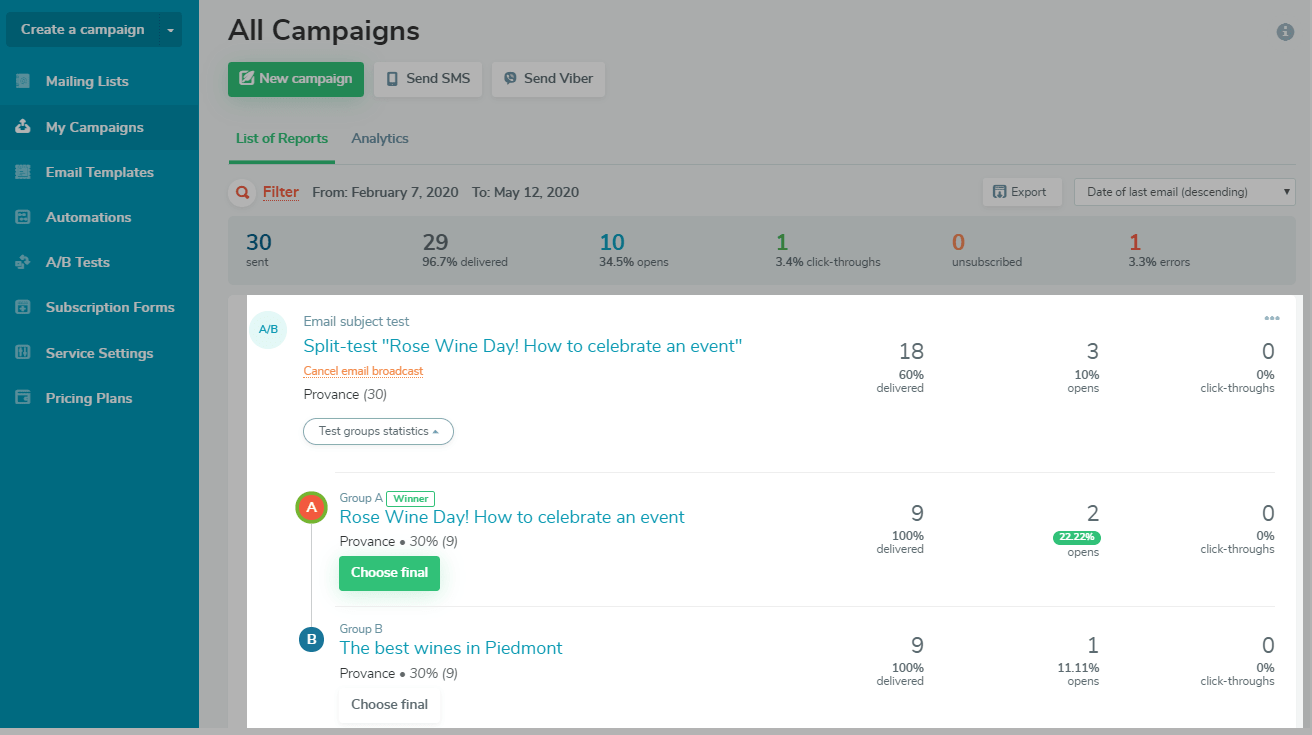This screenshot has width=1312, height=735.
Task: Click the Mailing Lists sidebar icon
Action: (x=23, y=81)
